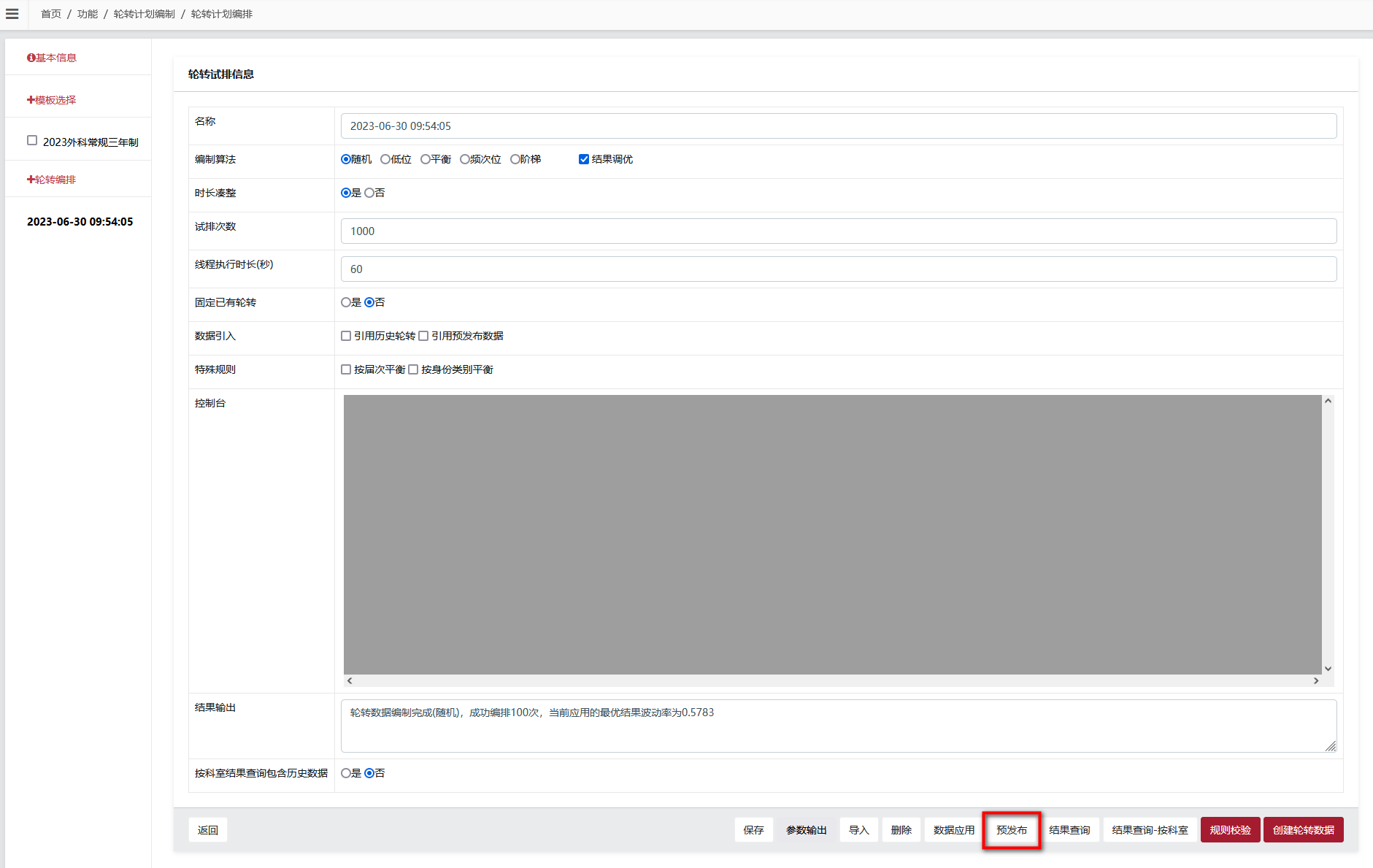Check 引用历史轮转 checkbox
Image resolution: width=1373 pixels, height=868 pixels.
click(346, 336)
